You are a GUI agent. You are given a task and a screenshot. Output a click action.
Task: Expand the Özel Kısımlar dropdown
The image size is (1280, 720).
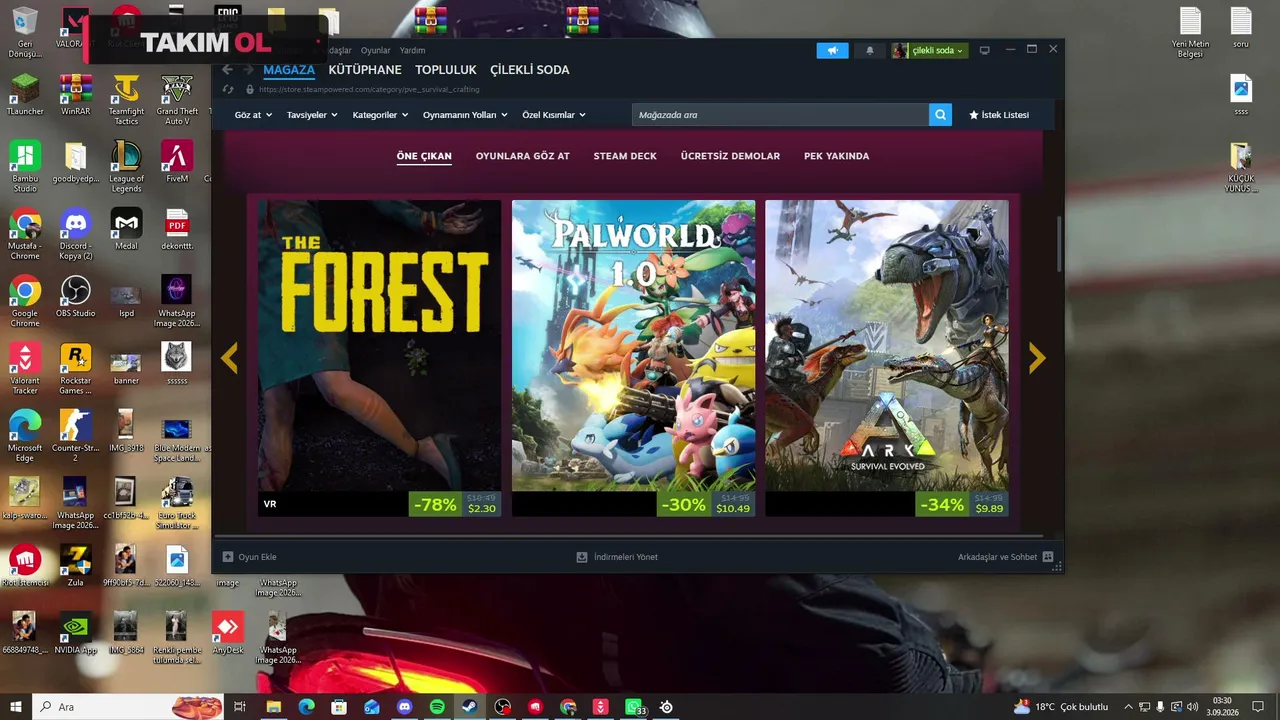554,115
